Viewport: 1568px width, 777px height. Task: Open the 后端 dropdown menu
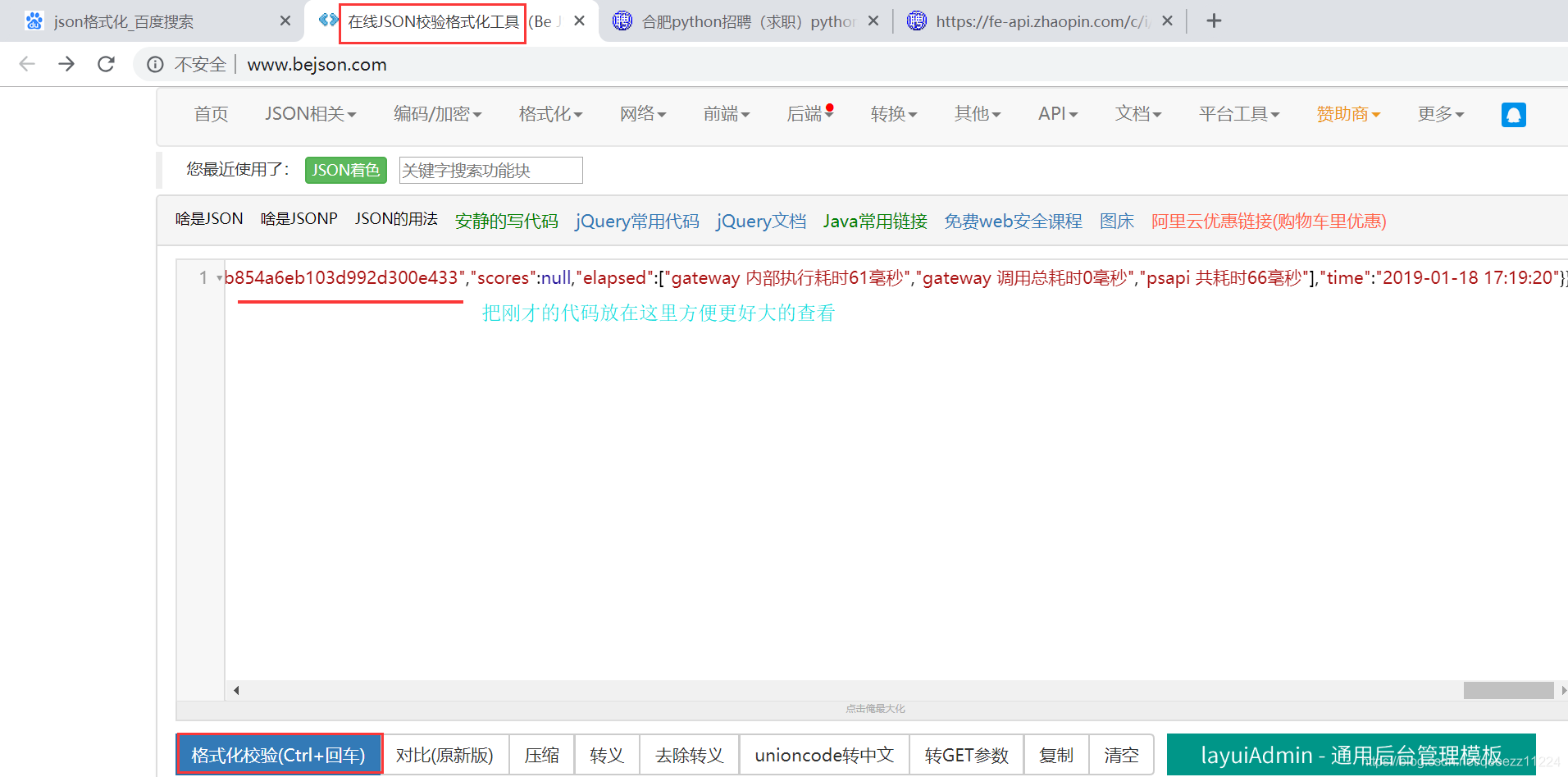[809, 114]
